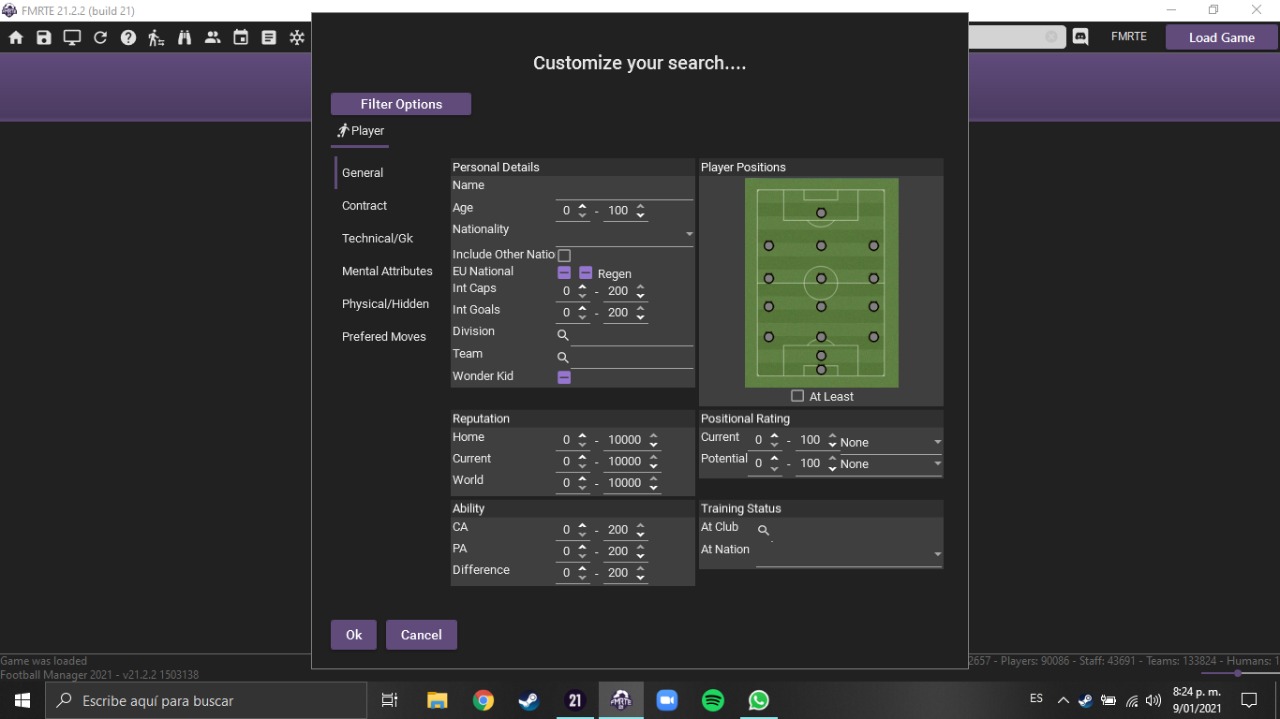The height and width of the screenshot is (719, 1280).
Task: Toggle the At Least checkbox
Action: point(797,396)
